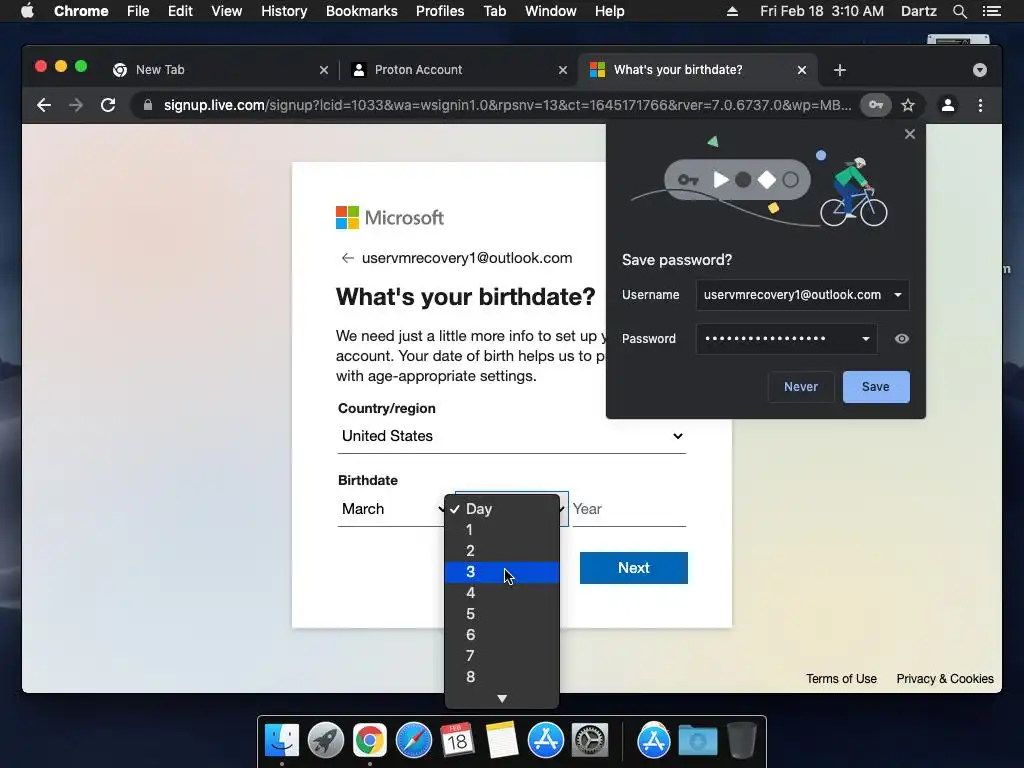Open Control Center list icon in menu bar

[x=992, y=11]
